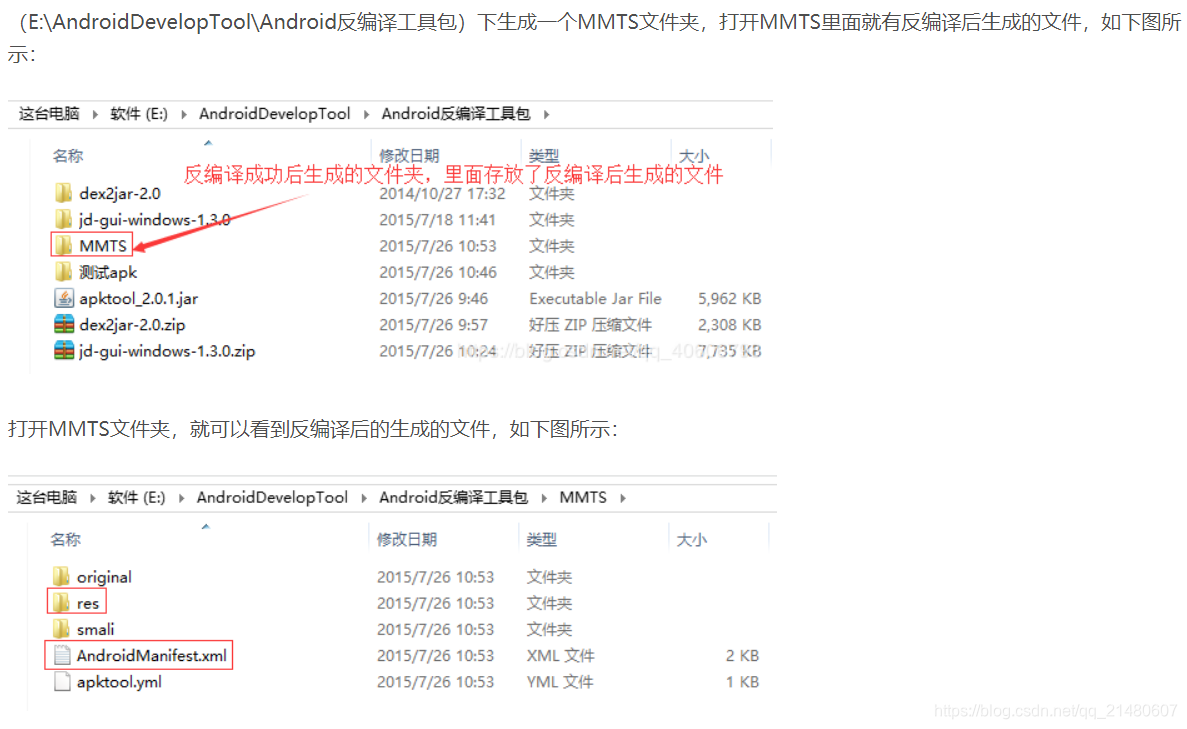The width and height of the screenshot is (1187, 729).
Task: Expand arrow after Android反编译工具包 in upper address bar
Action: 546,114
